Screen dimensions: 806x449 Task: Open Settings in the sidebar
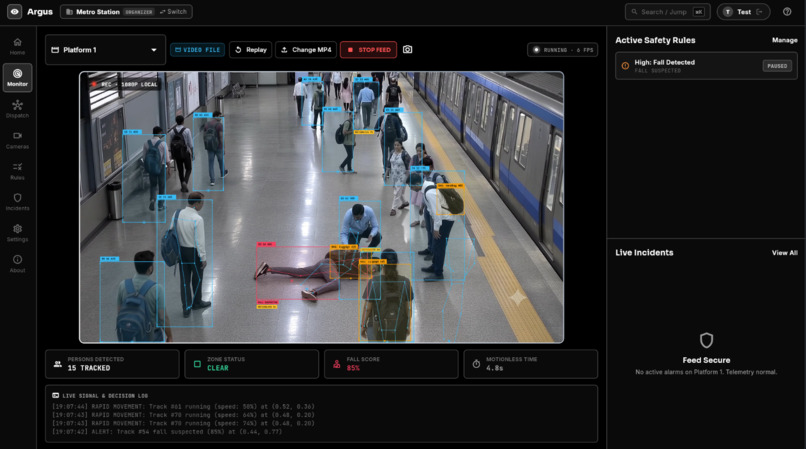pos(17,232)
